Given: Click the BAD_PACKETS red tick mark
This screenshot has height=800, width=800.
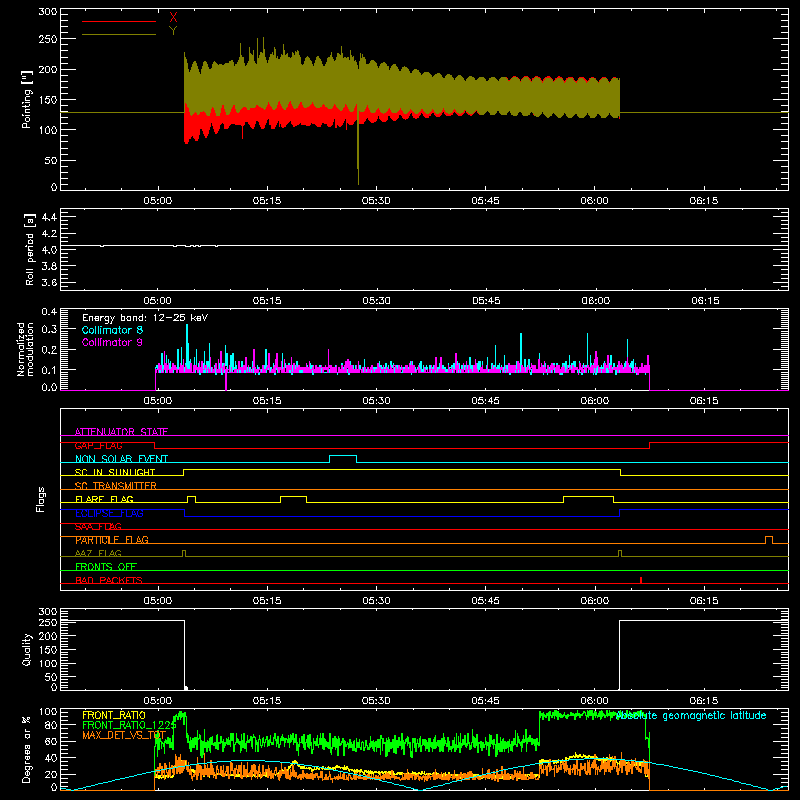Looking at the screenshot, I should pos(641,580).
